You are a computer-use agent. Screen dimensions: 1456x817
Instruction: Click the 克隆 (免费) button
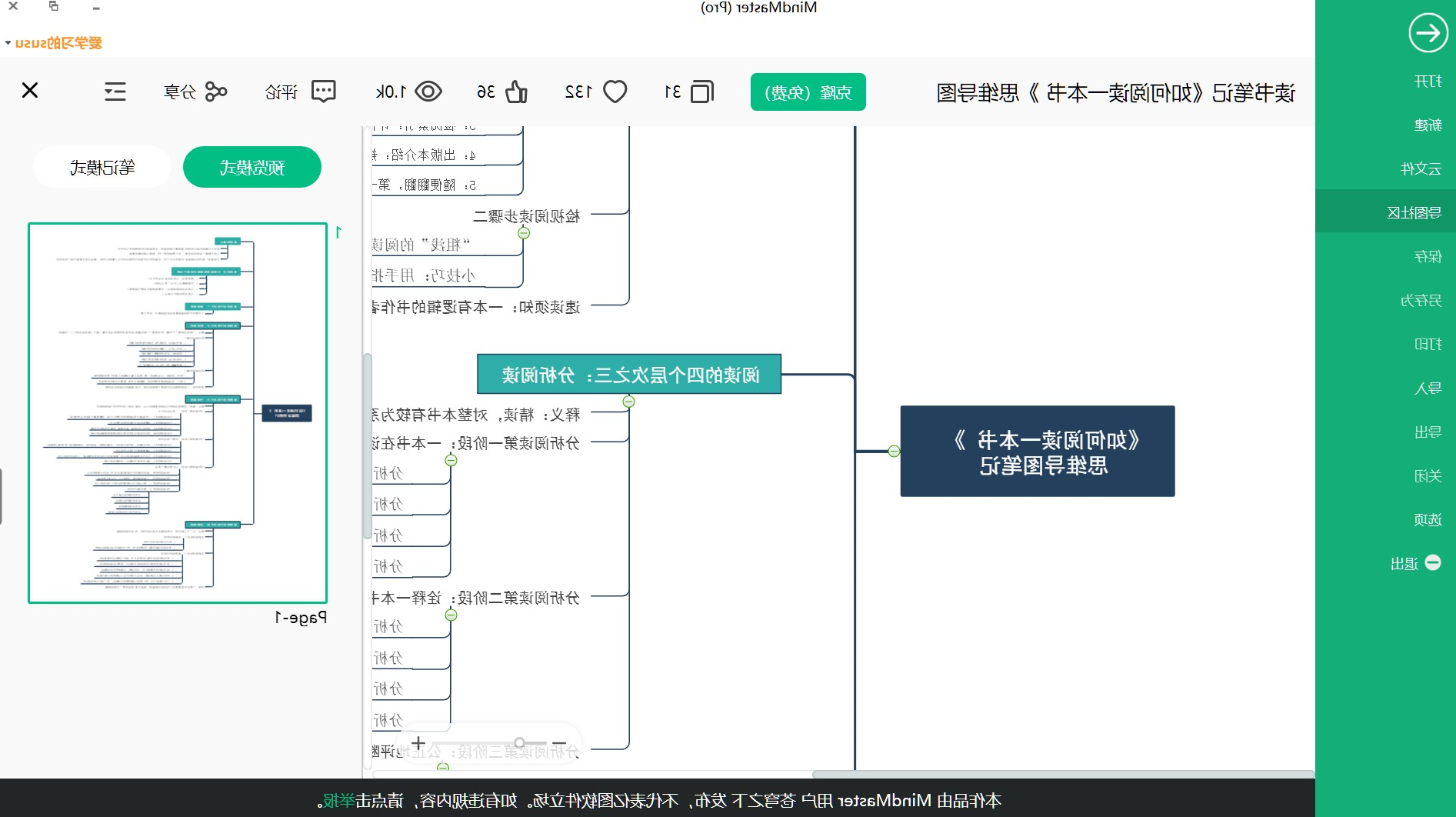(x=808, y=92)
